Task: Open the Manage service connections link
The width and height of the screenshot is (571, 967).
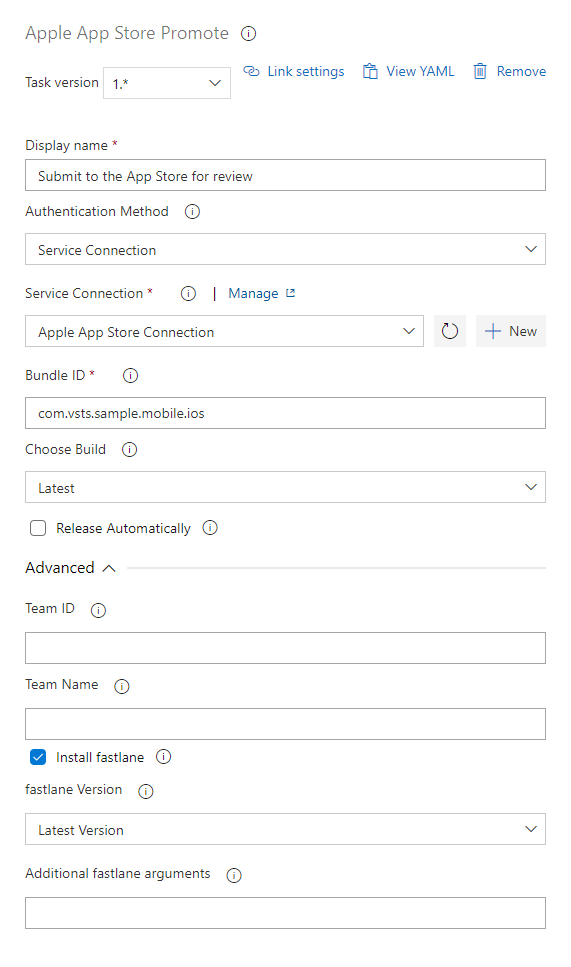Action: 261,294
